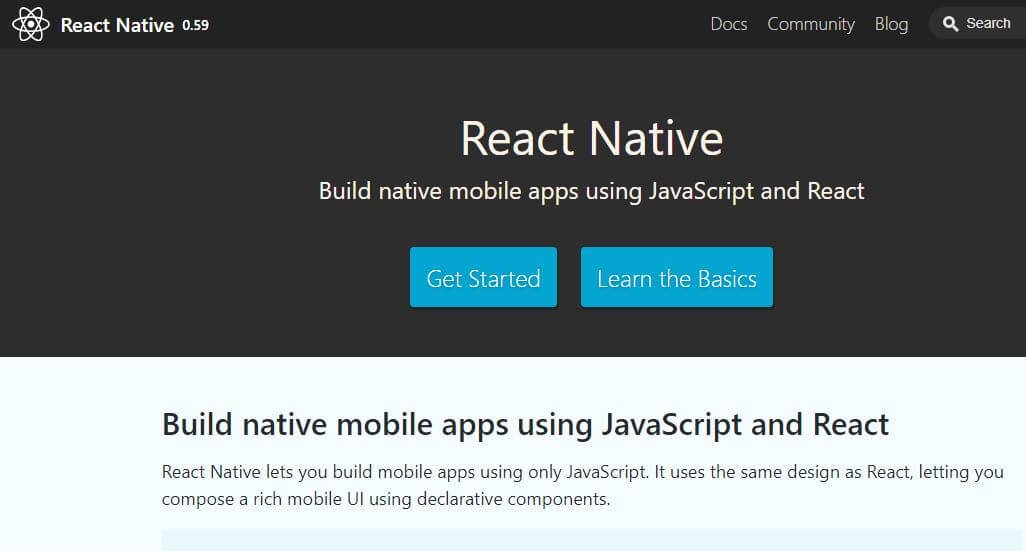Viewport: 1026px width, 551px height.
Task: Click the paragraph starting 'React Native lets you'
Action: click(x=582, y=485)
